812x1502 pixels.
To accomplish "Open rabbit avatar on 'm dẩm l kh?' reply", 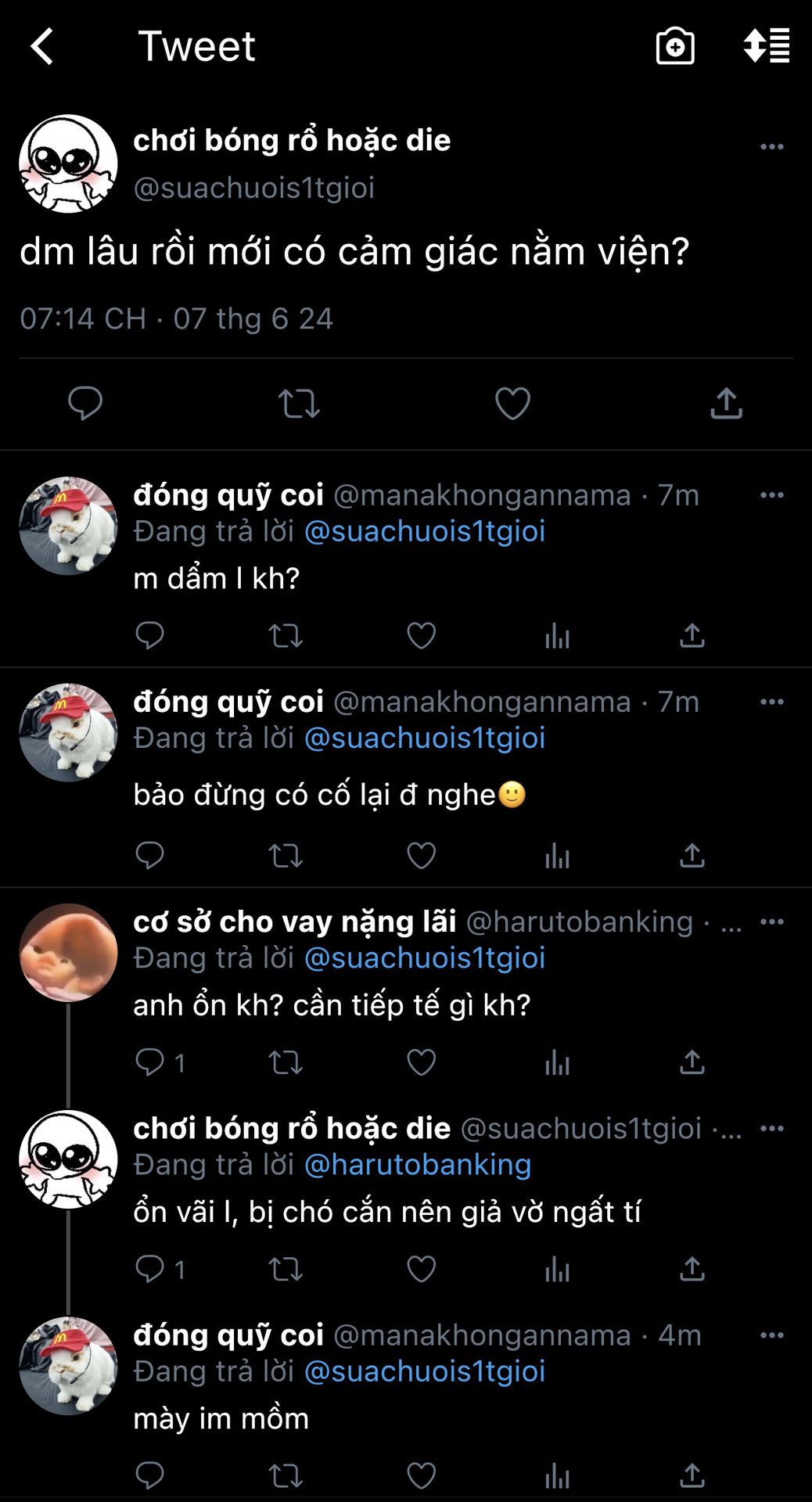I will [x=68, y=526].
